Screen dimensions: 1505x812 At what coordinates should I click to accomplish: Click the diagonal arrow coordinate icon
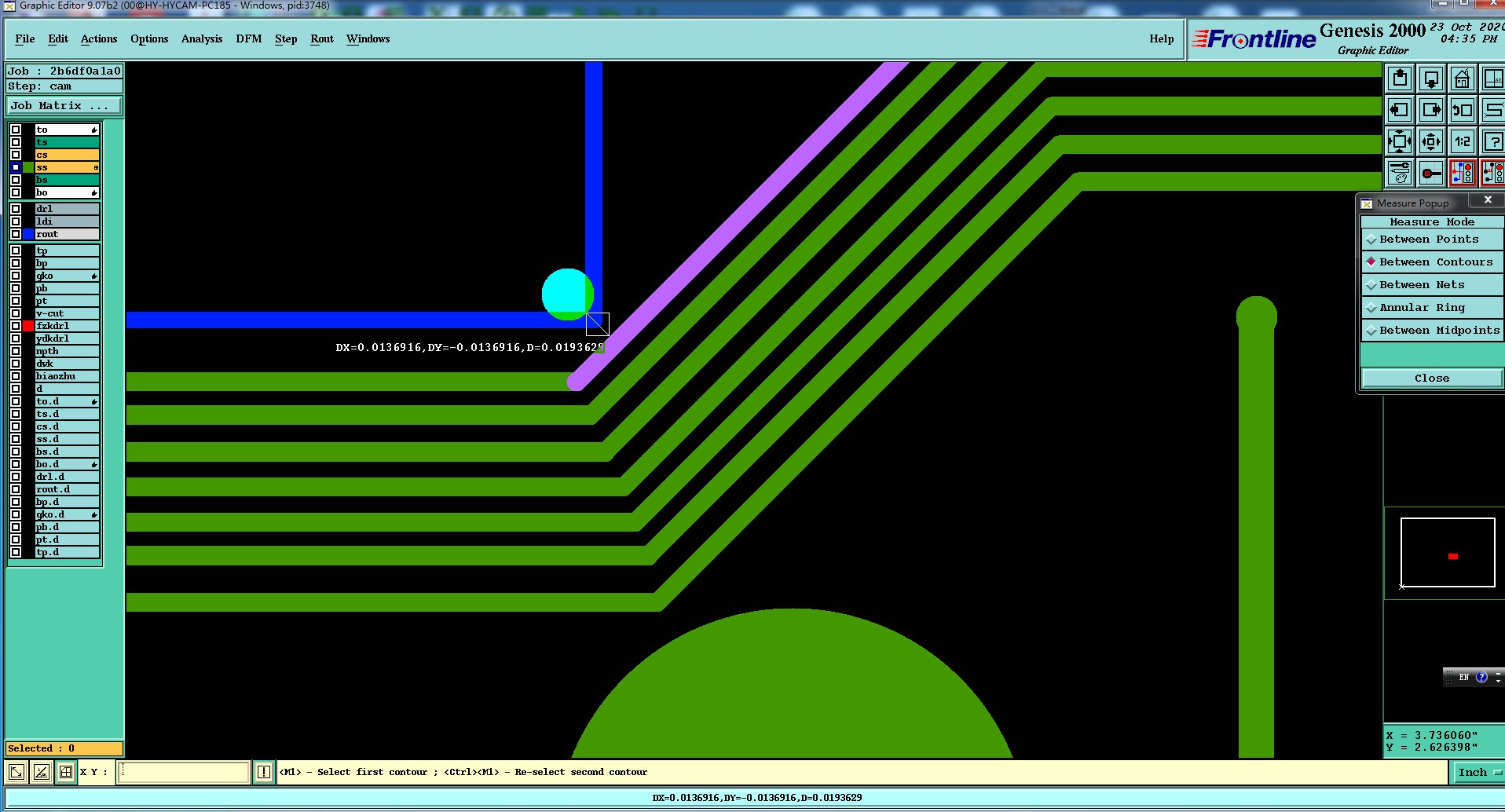coord(16,772)
